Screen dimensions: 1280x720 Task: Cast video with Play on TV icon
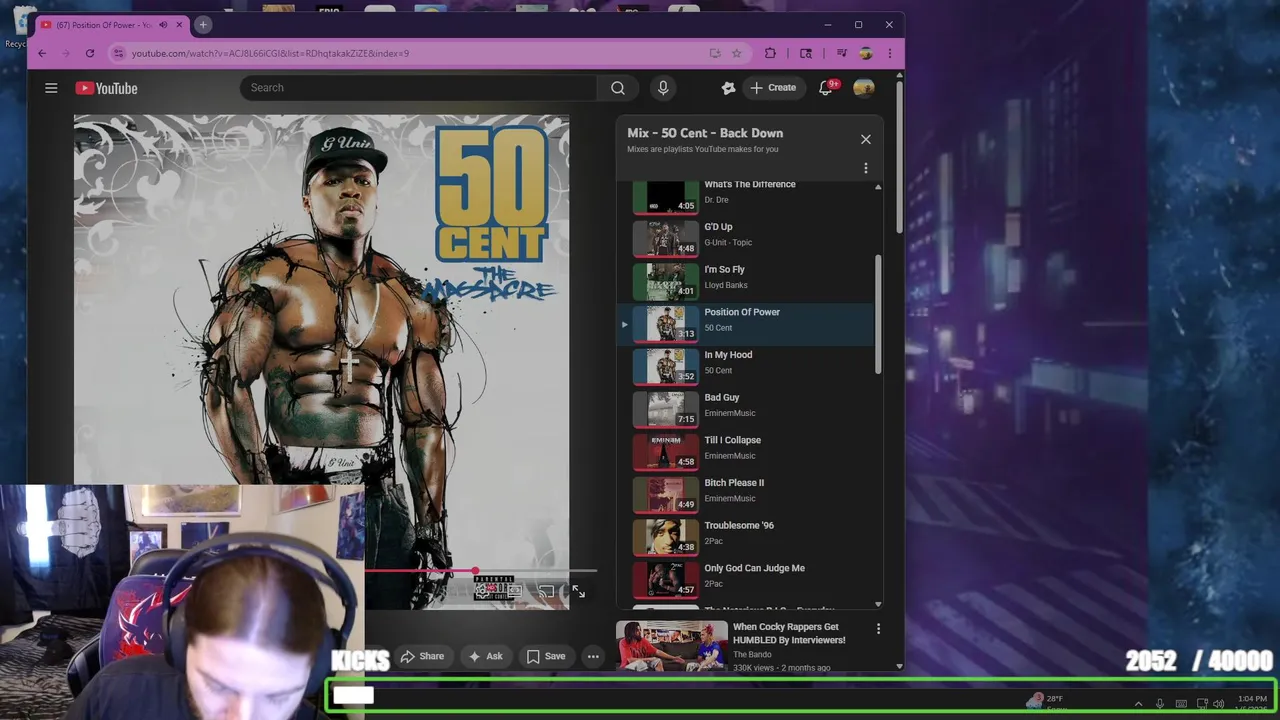tap(546, 591)
